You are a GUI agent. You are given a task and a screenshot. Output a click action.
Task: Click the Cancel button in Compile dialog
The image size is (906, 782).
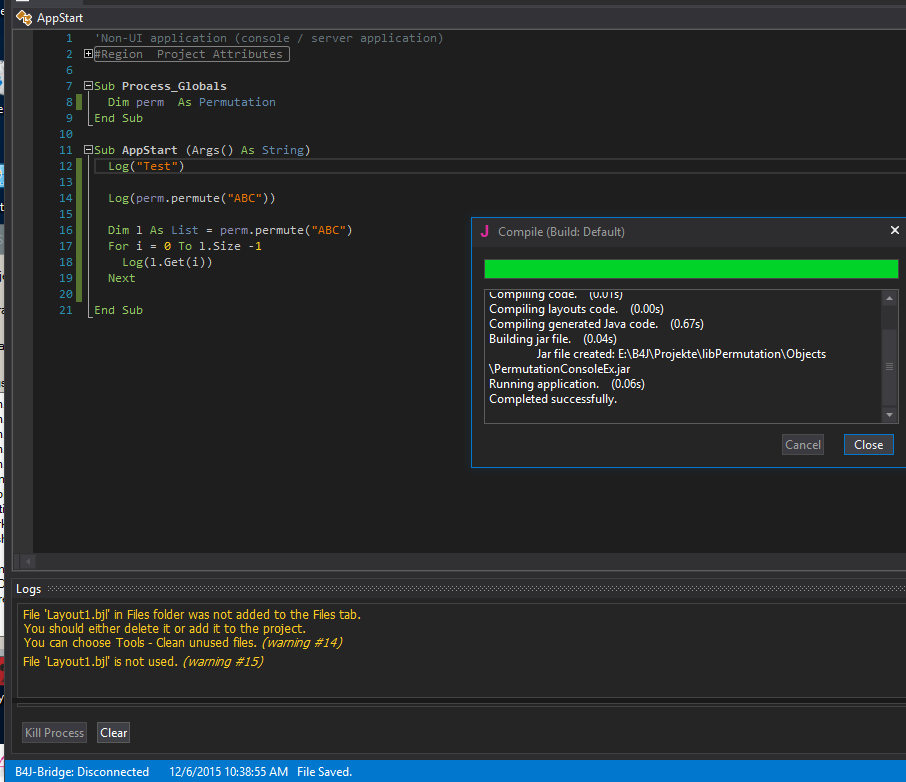[x=802, y=445]
